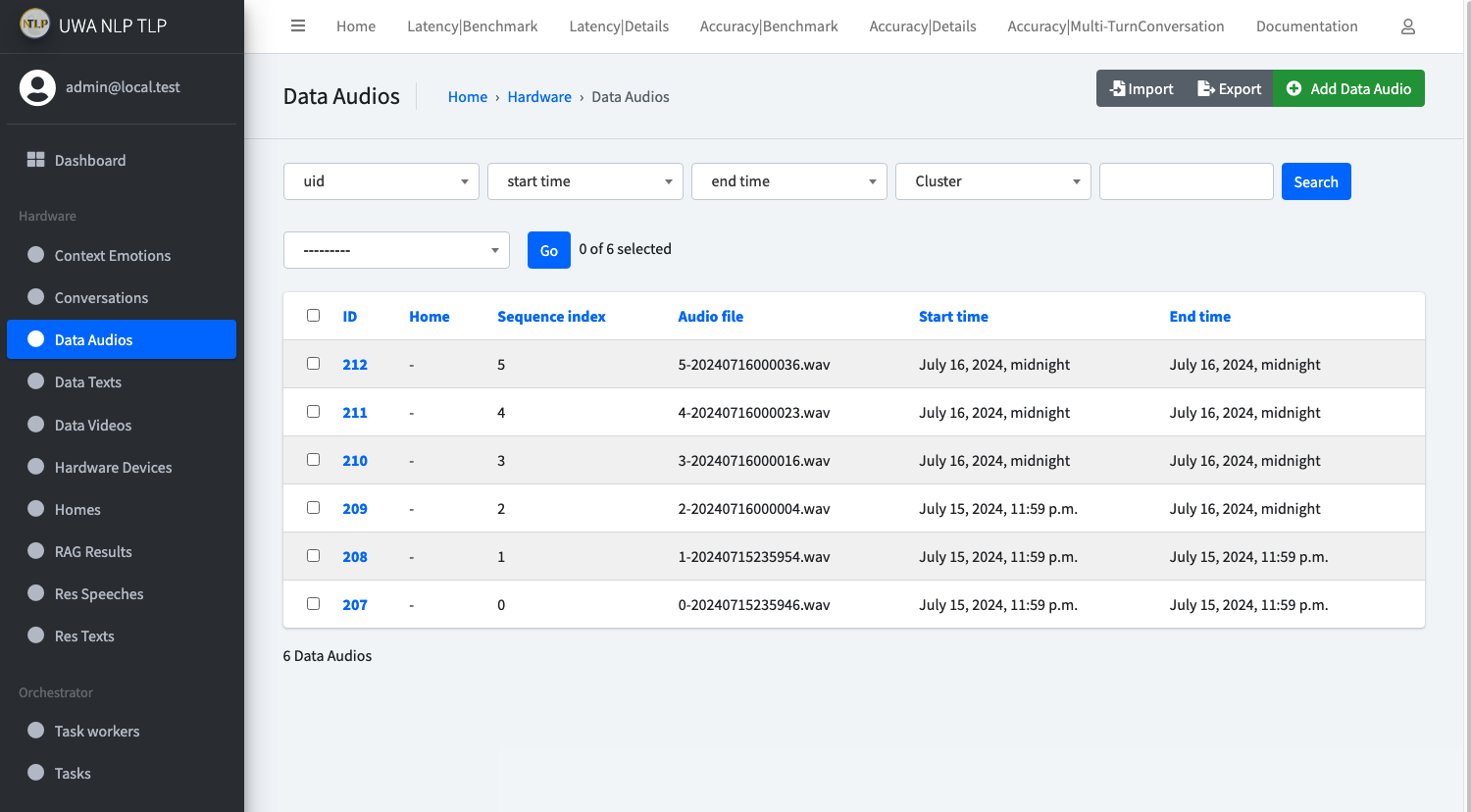The height and width of the screenshot is (812, 1471).
Task: Click the circle icon beside Res Speeches
Action: coord(36,593)
